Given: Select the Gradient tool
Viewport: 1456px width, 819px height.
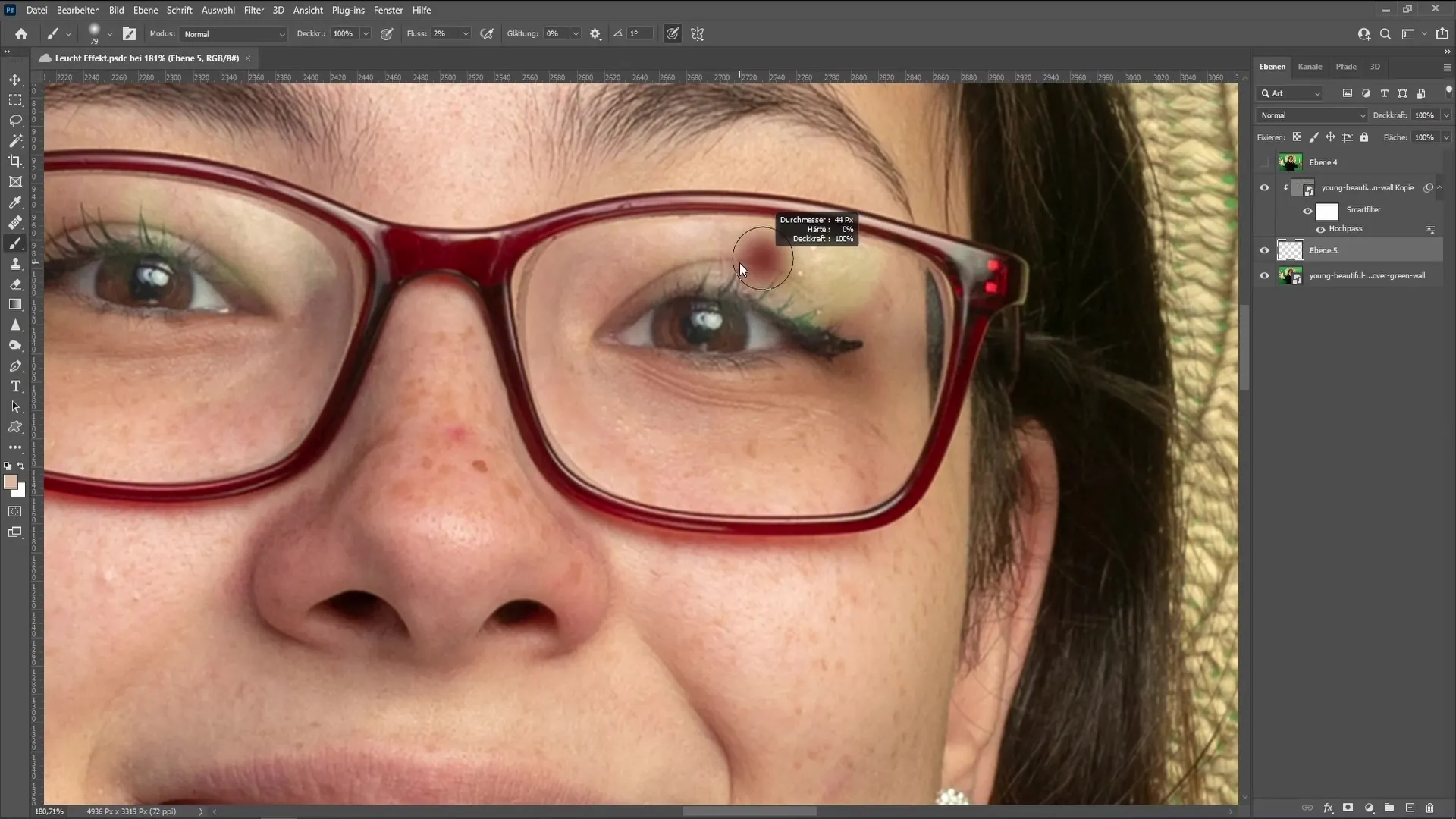Looking at the screenshot, I should coord(15,304).
